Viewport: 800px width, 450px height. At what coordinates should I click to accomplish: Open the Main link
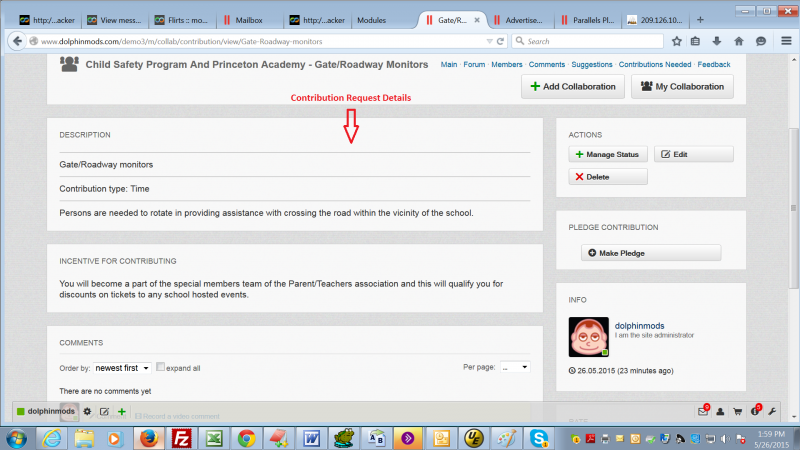point(448,64)
